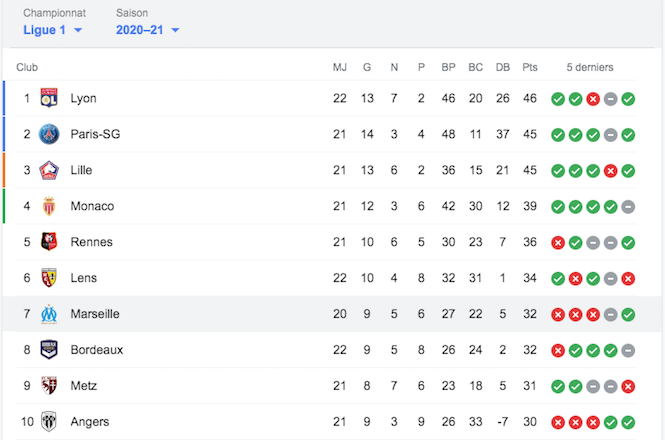Viewport: 665px width, 440px height.
Task: Select the highlighted Marseille row points
Action: pyautogui.click(x=530, y=314)
